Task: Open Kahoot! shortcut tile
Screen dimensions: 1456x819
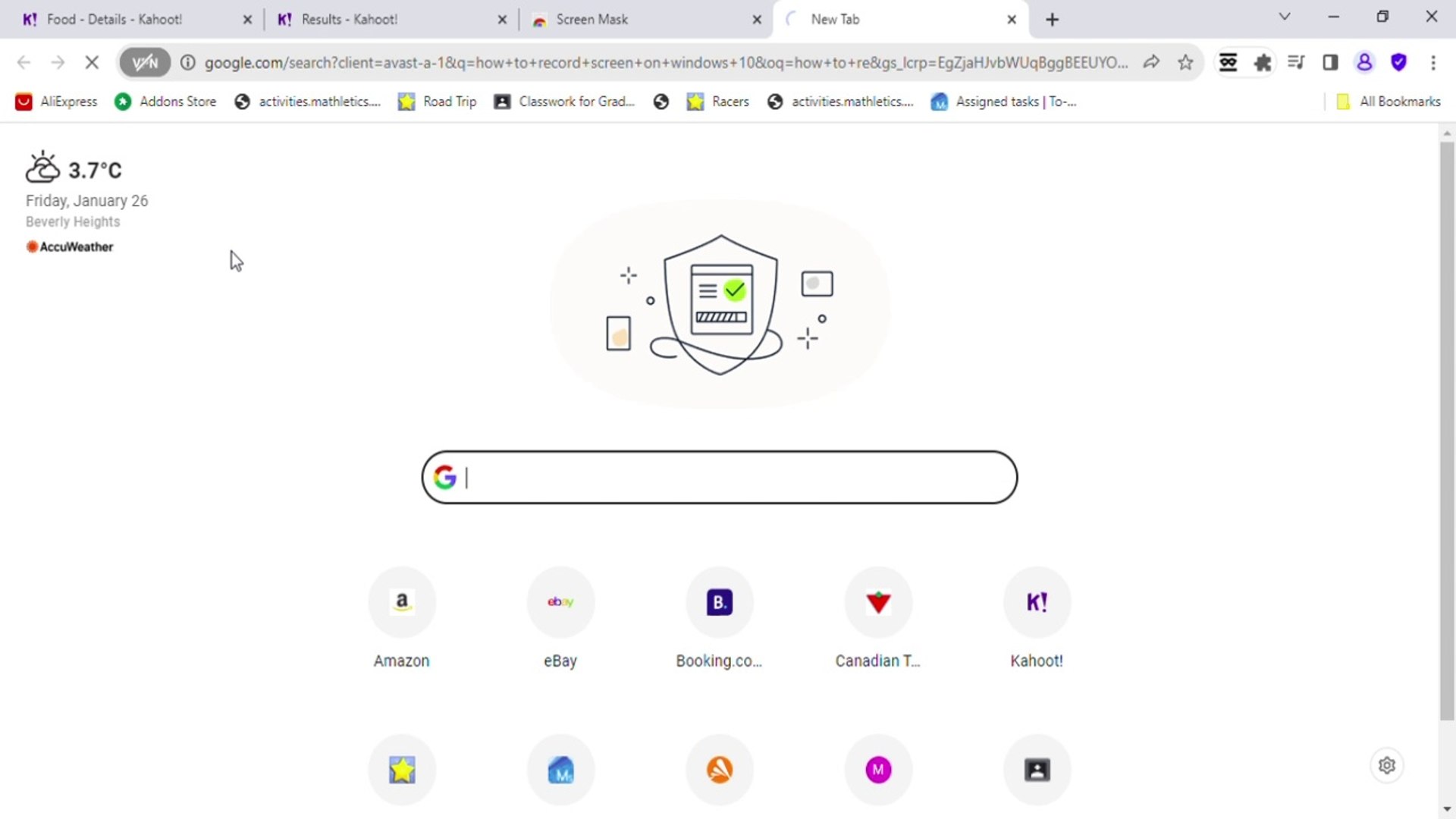Action: (1037, 619)
